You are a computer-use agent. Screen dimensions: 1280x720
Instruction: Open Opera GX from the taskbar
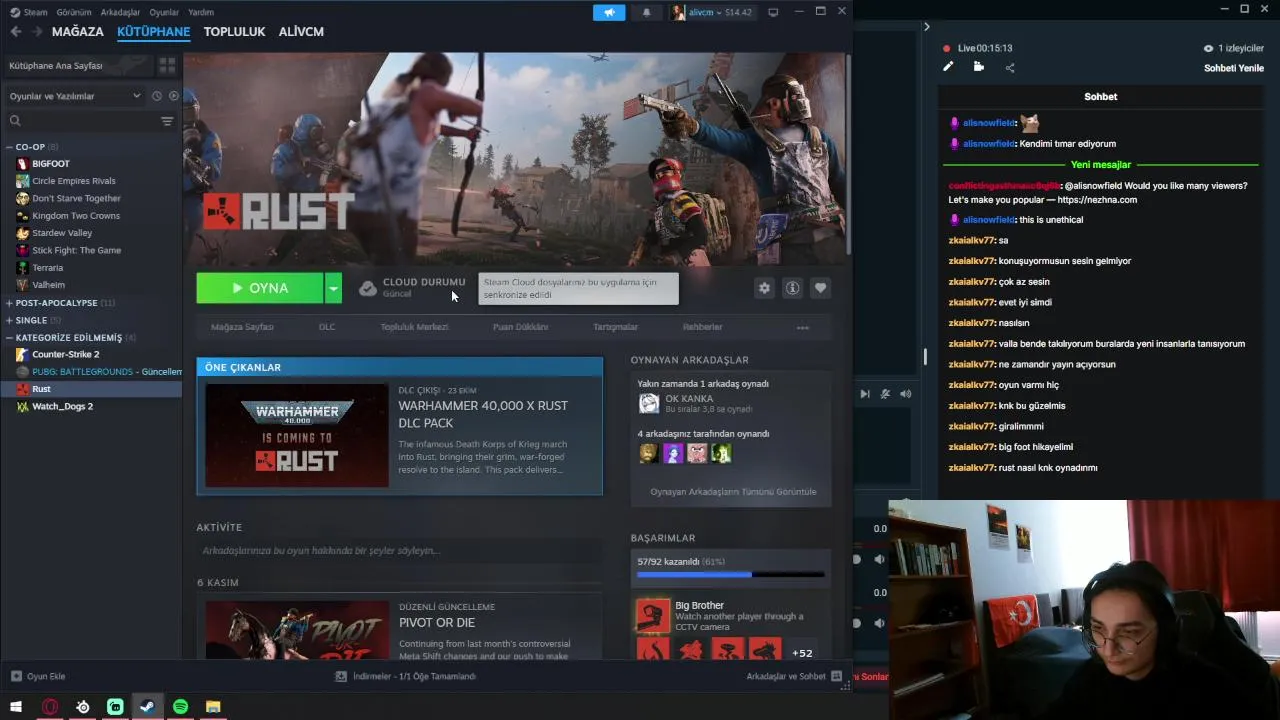coord(50,707)
